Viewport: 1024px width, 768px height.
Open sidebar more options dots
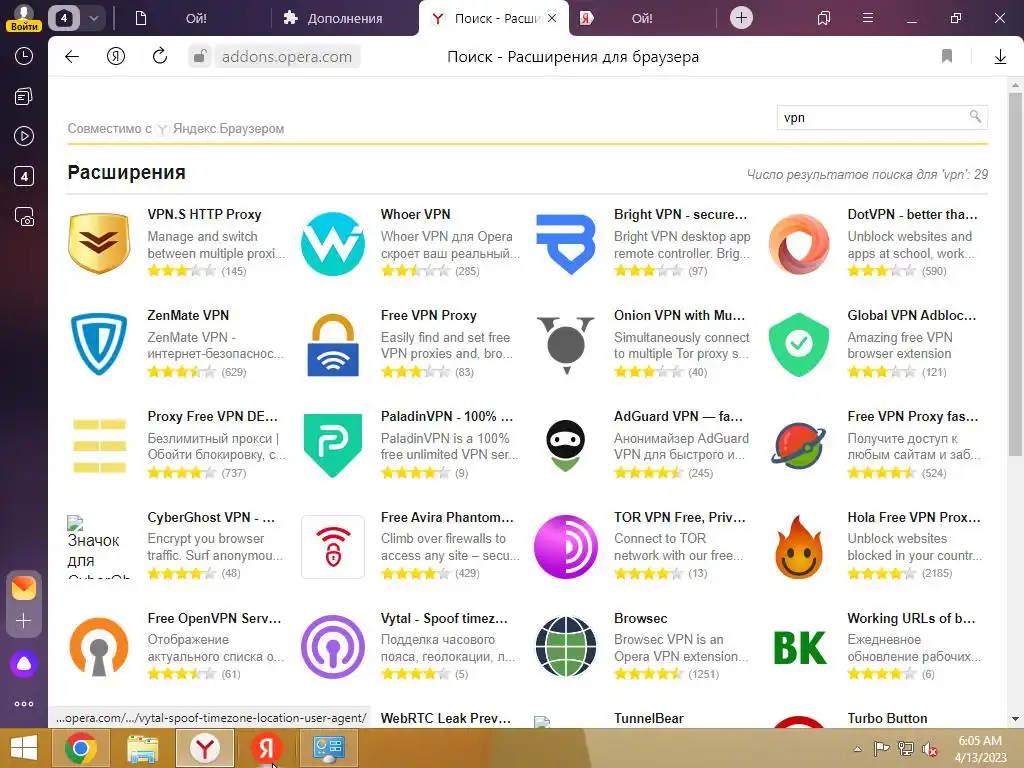coord(24,704)
